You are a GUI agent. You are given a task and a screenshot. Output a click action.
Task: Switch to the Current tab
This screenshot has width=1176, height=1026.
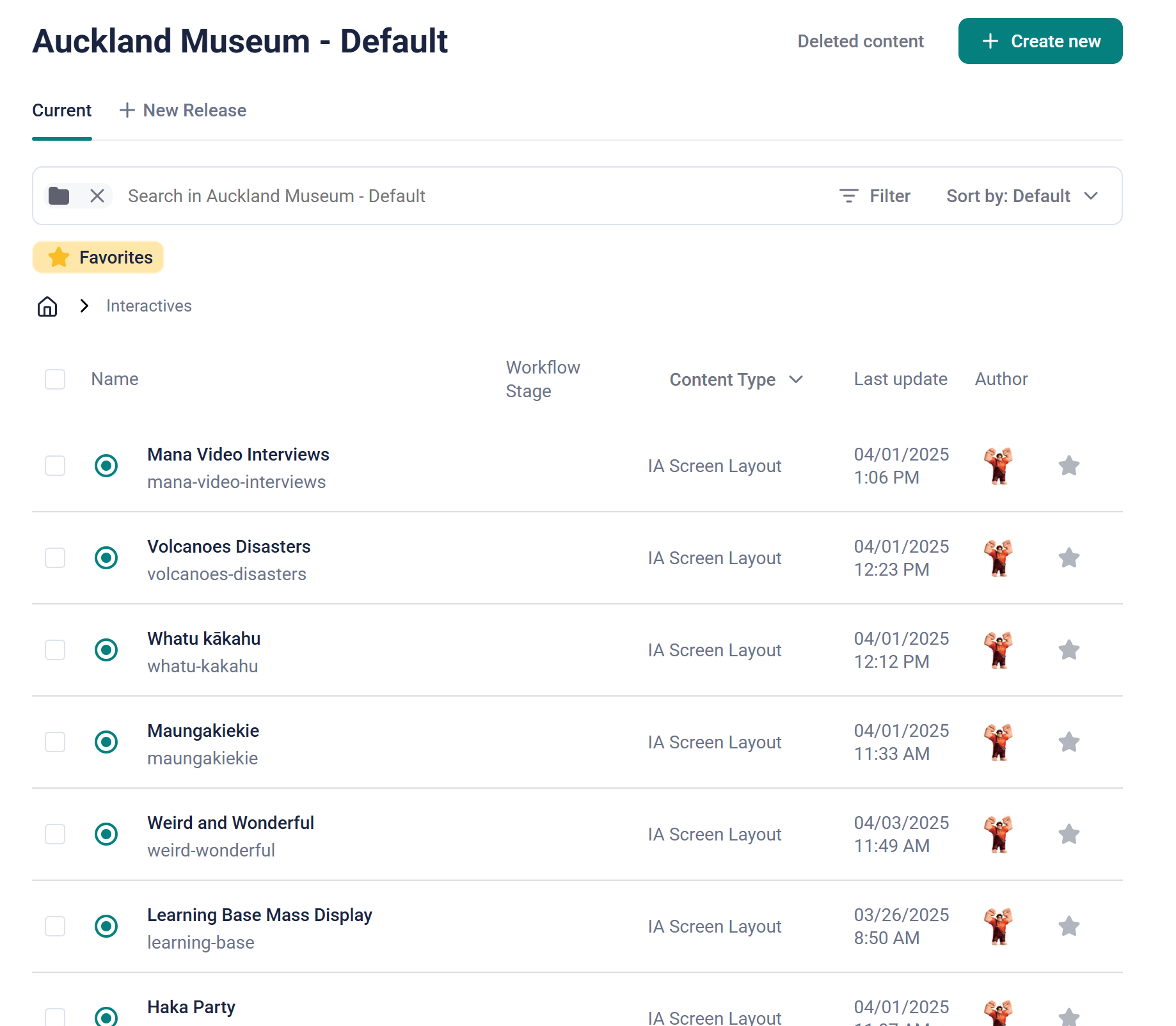(x=62, y=111)
